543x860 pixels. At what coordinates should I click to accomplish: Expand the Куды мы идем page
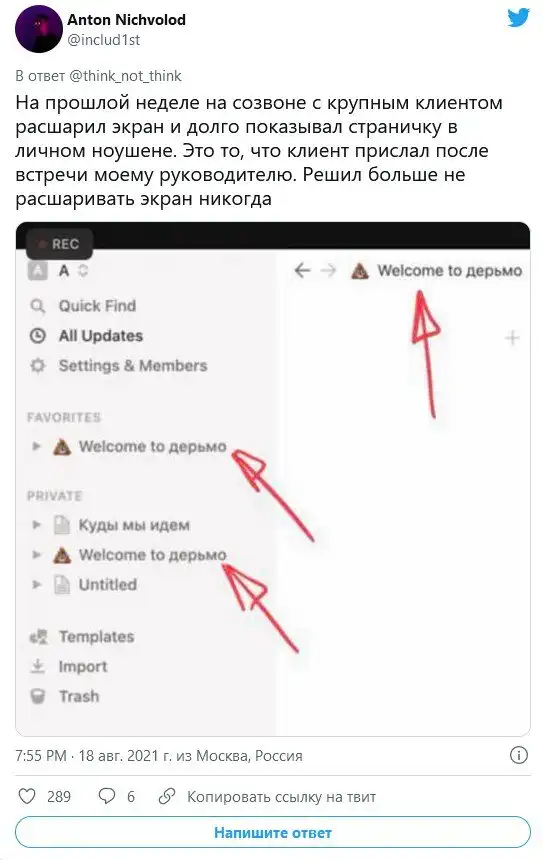(36, 525)
